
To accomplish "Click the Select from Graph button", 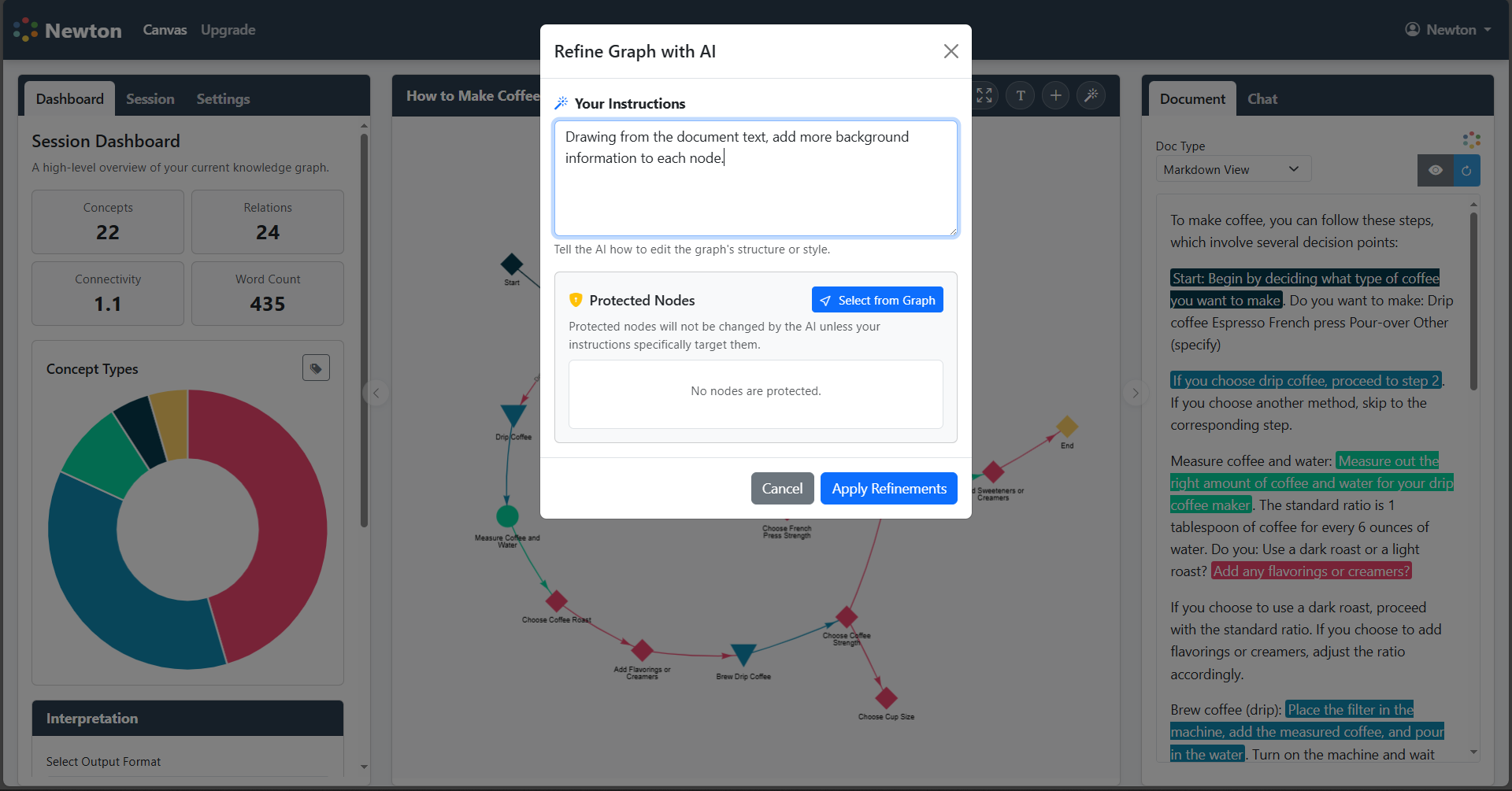I will pos(877,300).
